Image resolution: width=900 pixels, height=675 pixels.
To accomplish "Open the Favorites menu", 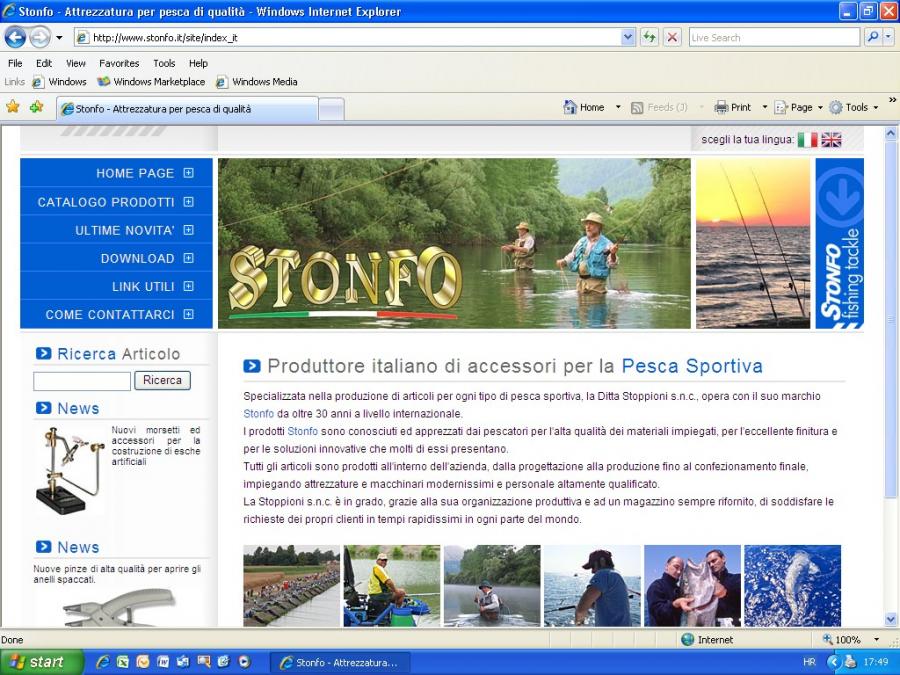I will pos(119,63).
